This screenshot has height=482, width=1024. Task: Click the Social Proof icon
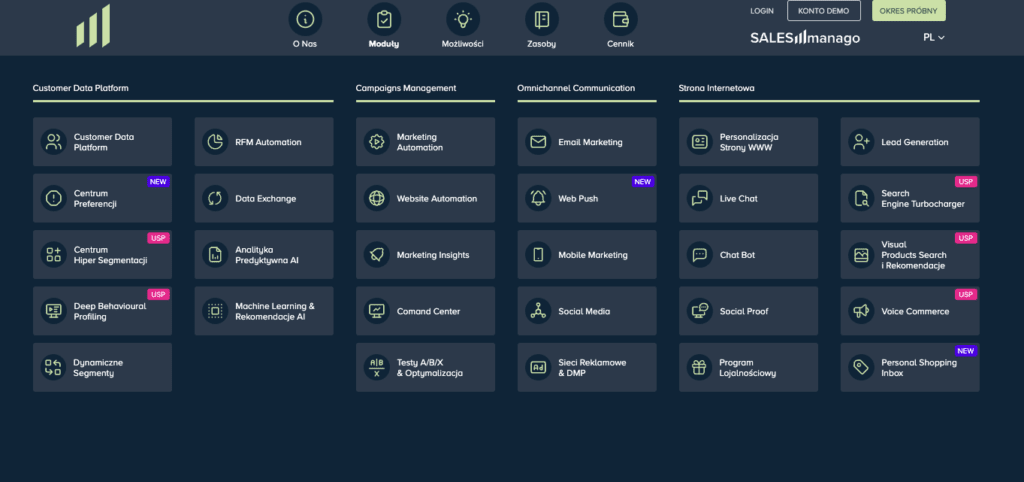[x=699, y=311]
